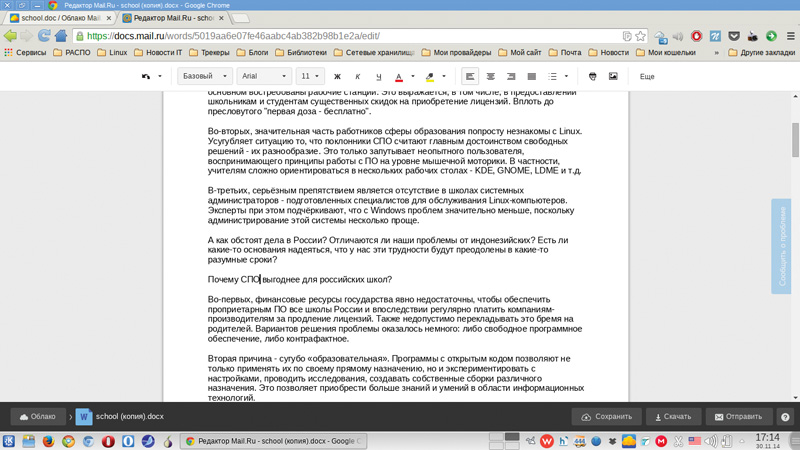Switch to school.doc Облако Mail tab
800x450 pixels.
click(x=60, y=18)
